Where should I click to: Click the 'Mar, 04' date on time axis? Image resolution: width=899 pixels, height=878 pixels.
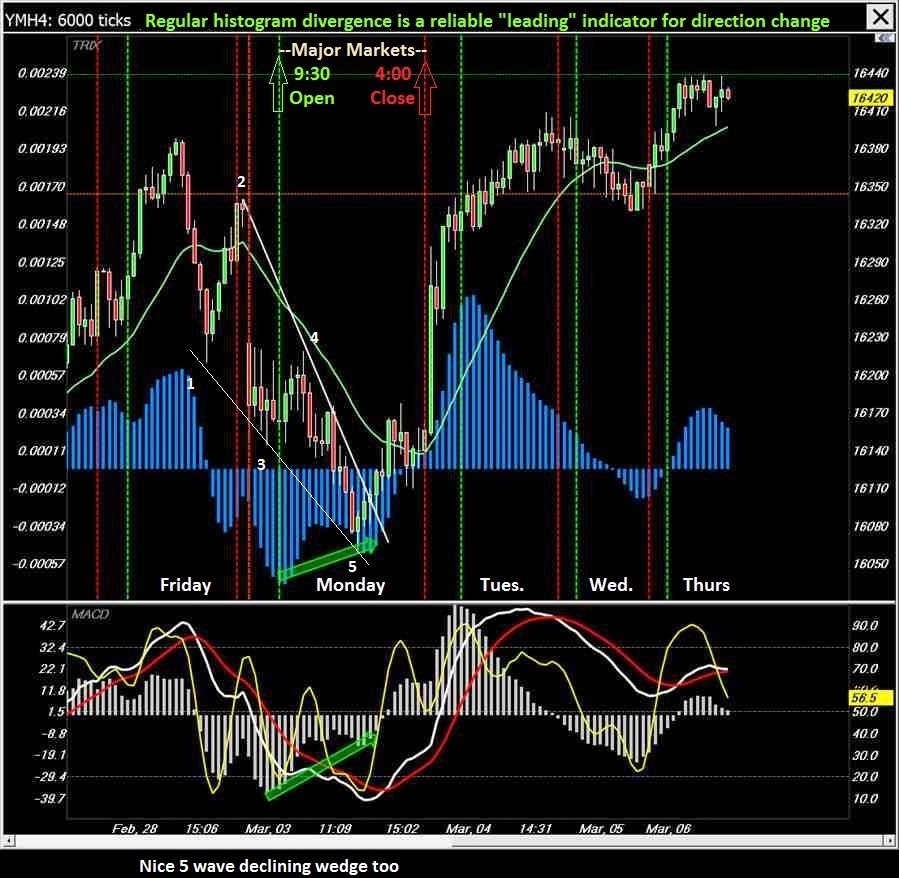click(468, 829)
